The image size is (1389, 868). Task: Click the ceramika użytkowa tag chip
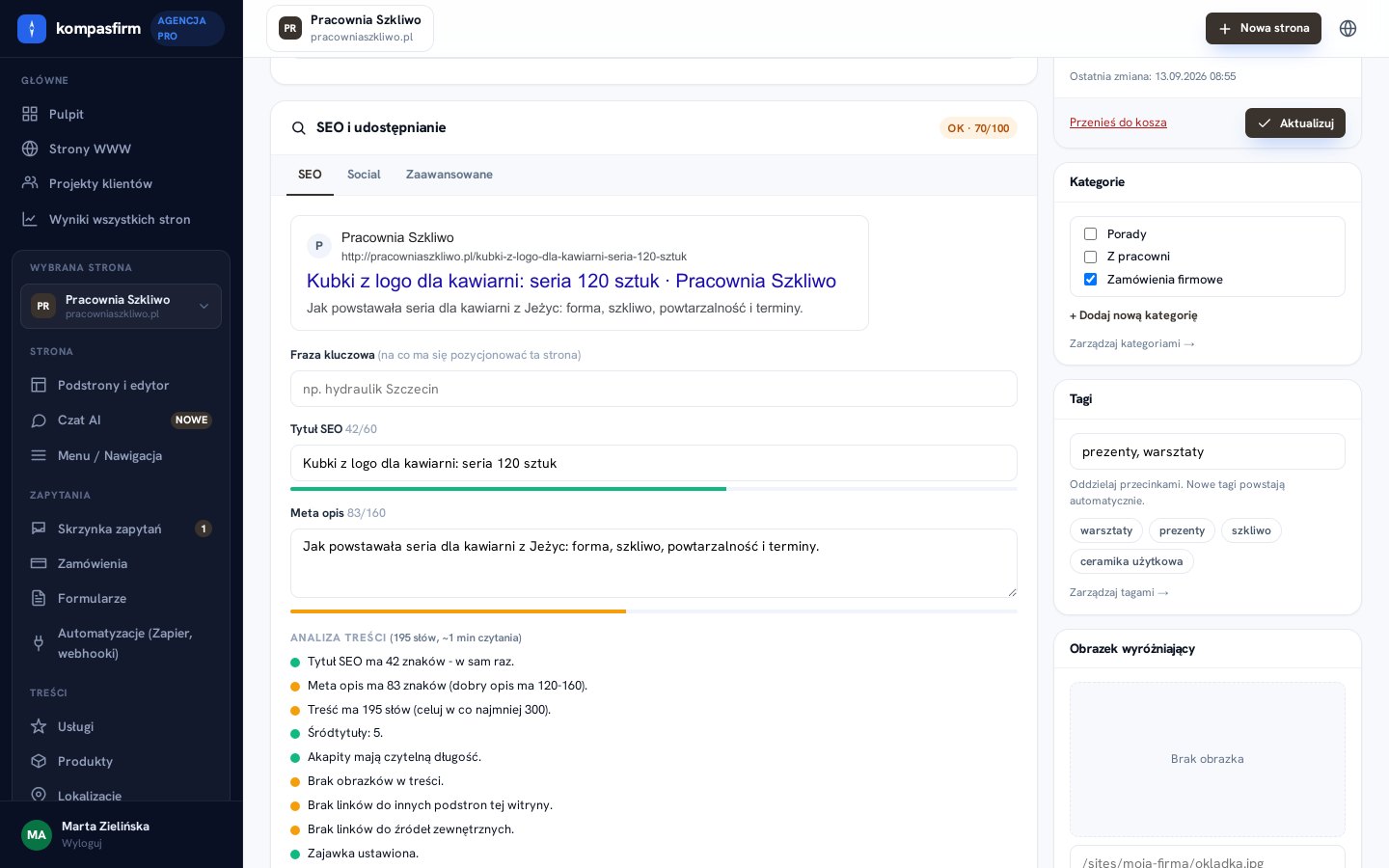click(1131, 561)
